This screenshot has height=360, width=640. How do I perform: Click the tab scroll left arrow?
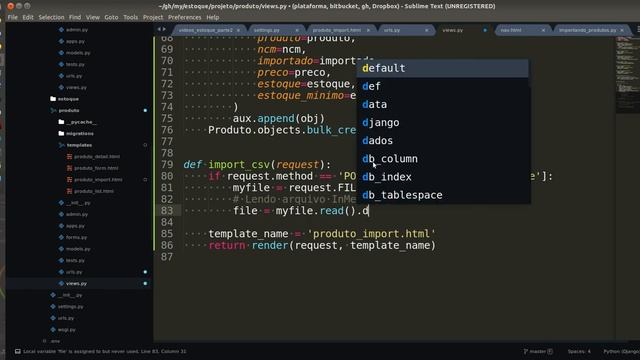[159, 29]
